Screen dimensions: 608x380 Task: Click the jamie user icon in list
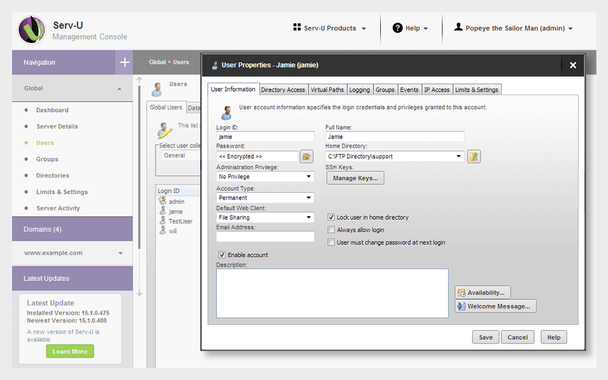(163, 211)
